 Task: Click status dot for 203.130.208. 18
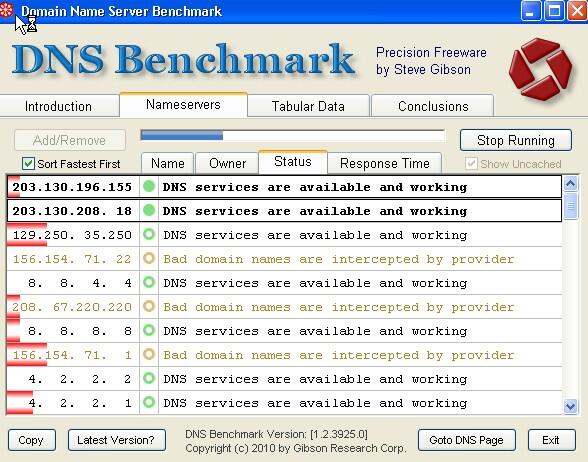[149, 210]
